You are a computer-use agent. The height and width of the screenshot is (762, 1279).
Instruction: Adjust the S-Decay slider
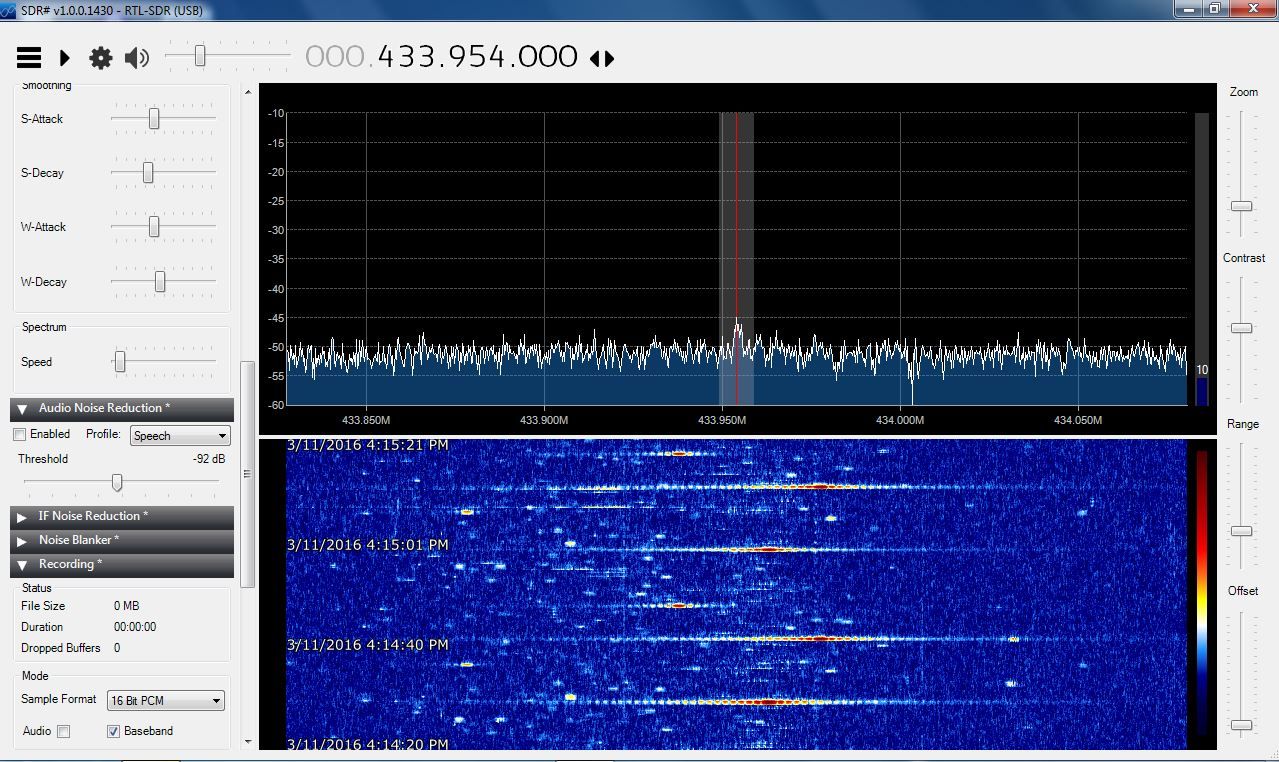click(x=163, y=172)
